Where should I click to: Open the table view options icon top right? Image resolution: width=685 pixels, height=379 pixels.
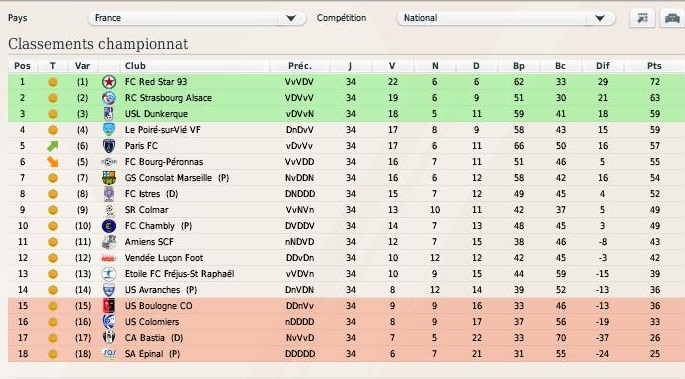[642, 18]
